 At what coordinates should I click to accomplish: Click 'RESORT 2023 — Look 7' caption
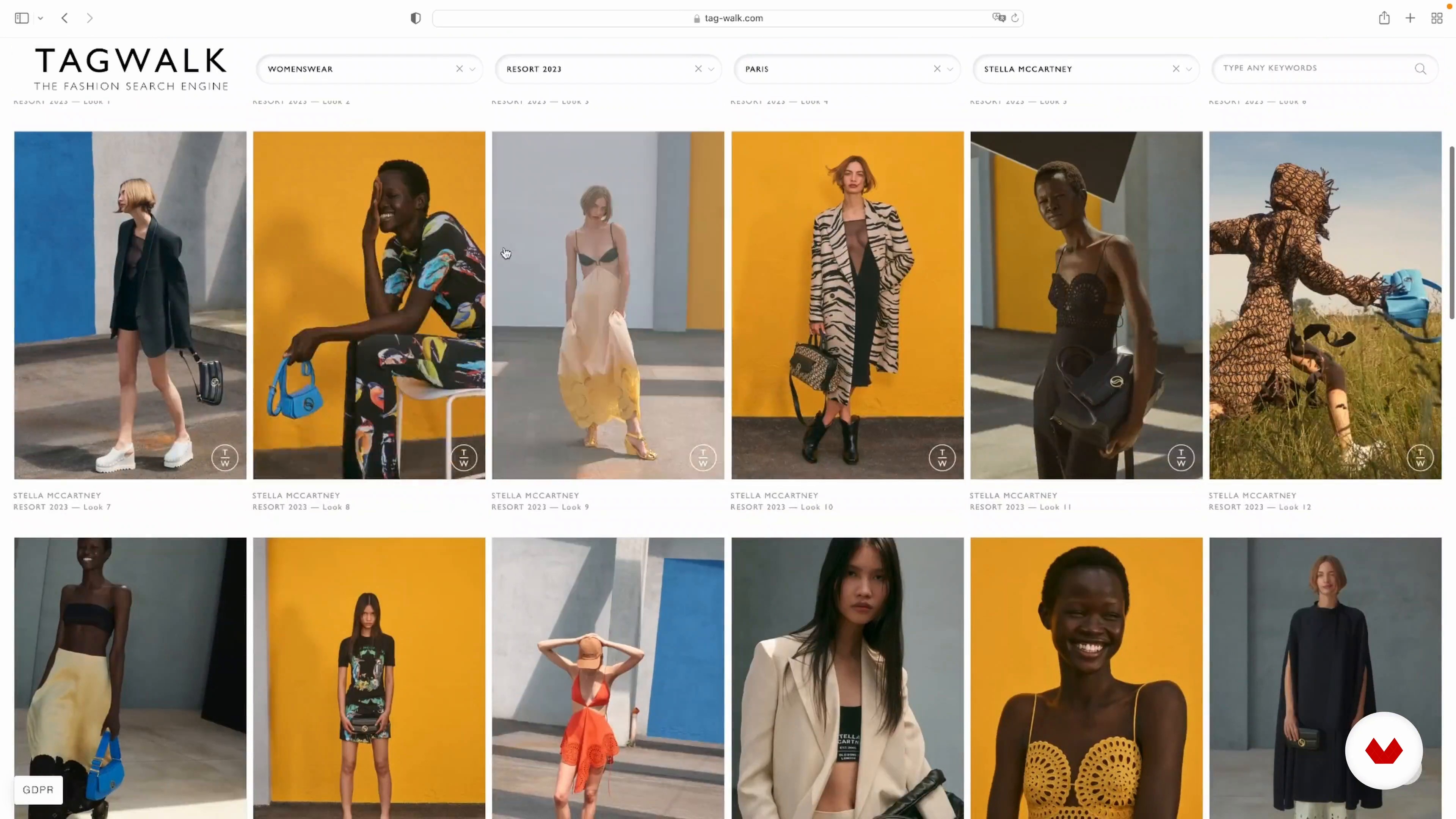[x=62, y=508]
